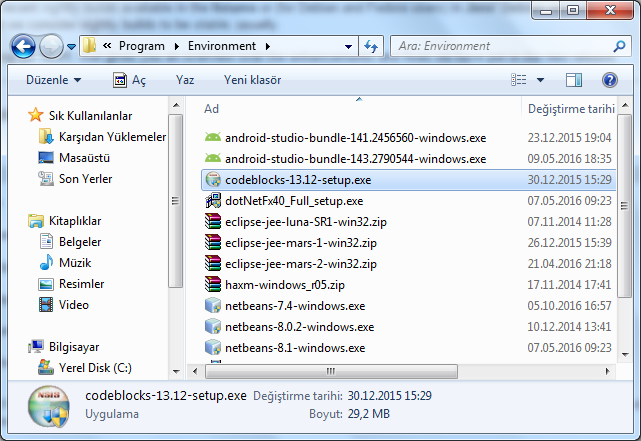Click the file list vertical scrollbar thumb
641x441 pixels.
click(624, 206)
